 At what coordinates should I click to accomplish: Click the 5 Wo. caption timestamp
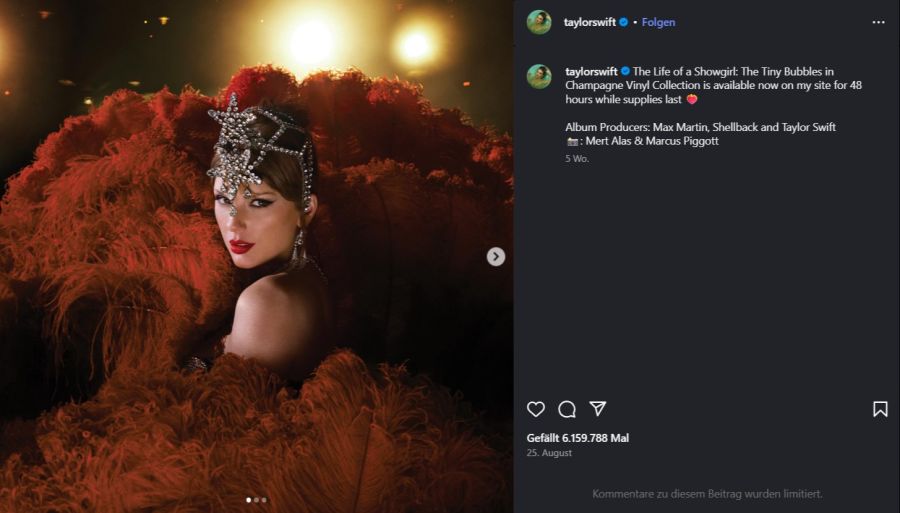click(x=577, y=159)
